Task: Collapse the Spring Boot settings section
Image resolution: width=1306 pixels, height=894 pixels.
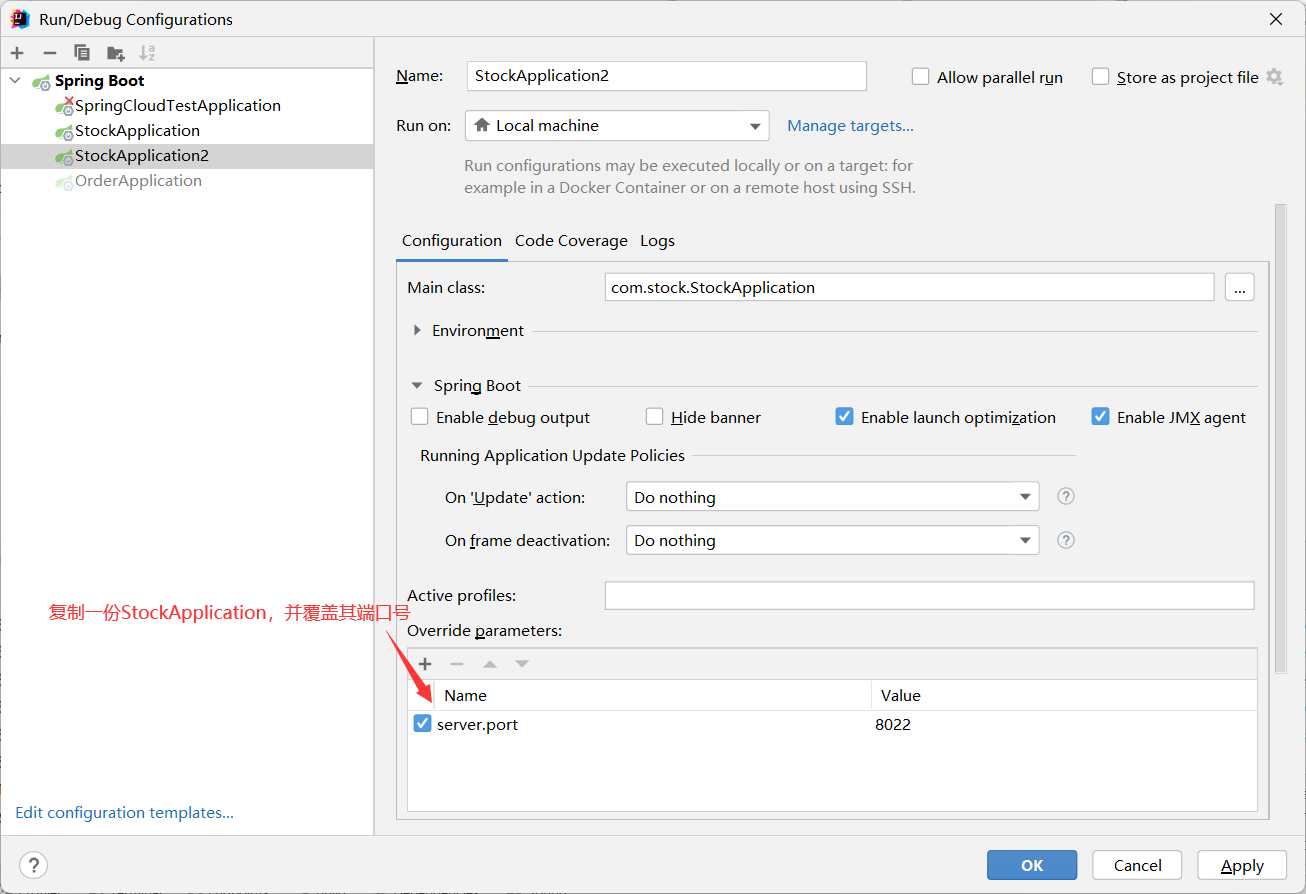Action: click(417, 386)
